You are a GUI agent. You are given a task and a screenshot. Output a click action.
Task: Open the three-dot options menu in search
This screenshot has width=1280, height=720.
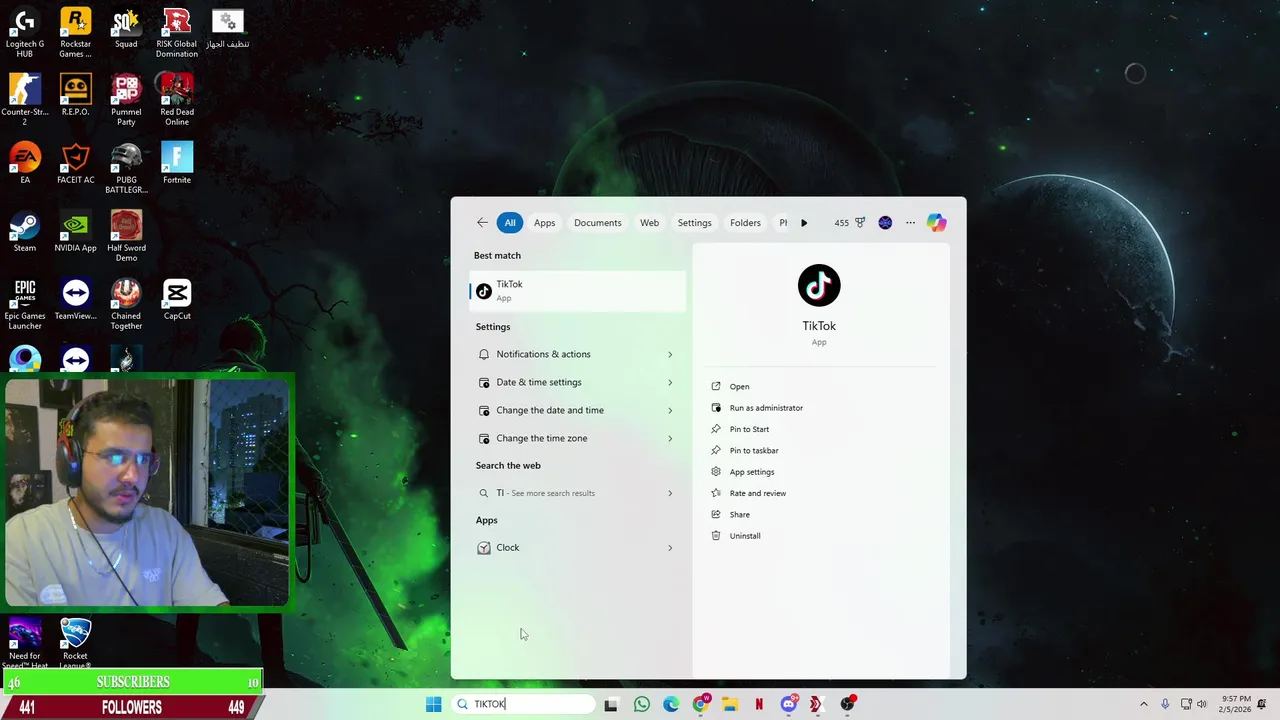(x=910, y=223)
